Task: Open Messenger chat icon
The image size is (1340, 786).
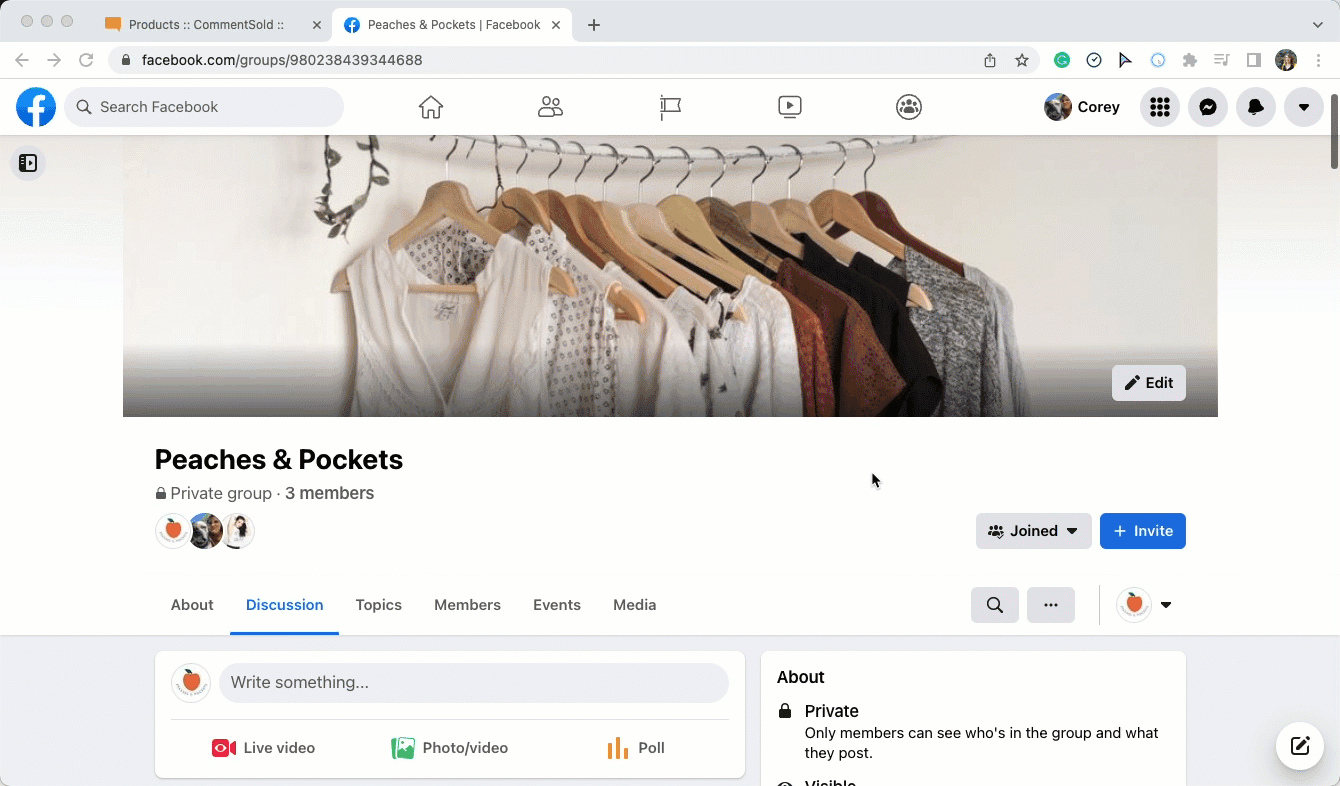Action: 1208,107
